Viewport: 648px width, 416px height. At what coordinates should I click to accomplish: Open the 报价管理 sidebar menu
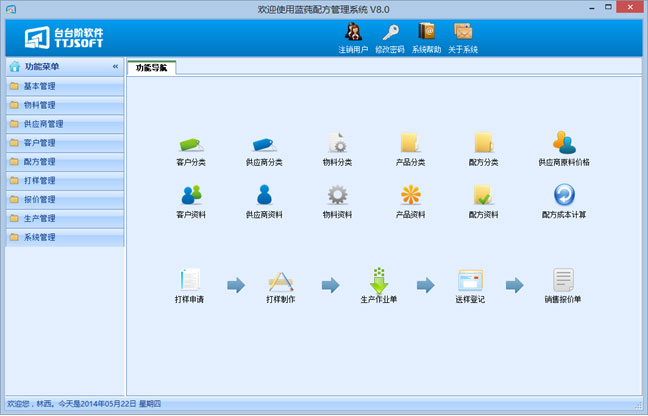64,200
